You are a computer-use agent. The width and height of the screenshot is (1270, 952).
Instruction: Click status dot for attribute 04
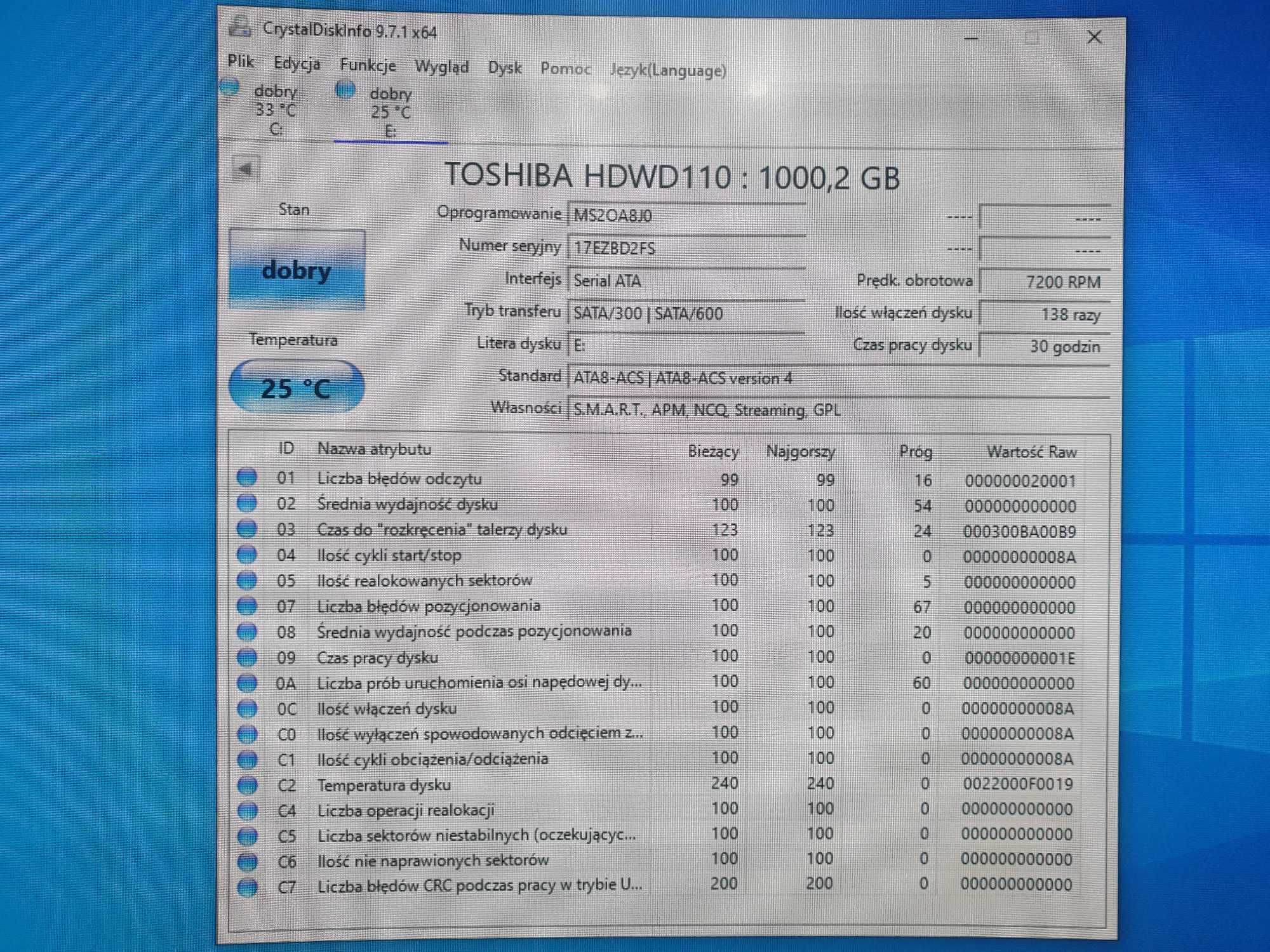(x=247, y=554)
